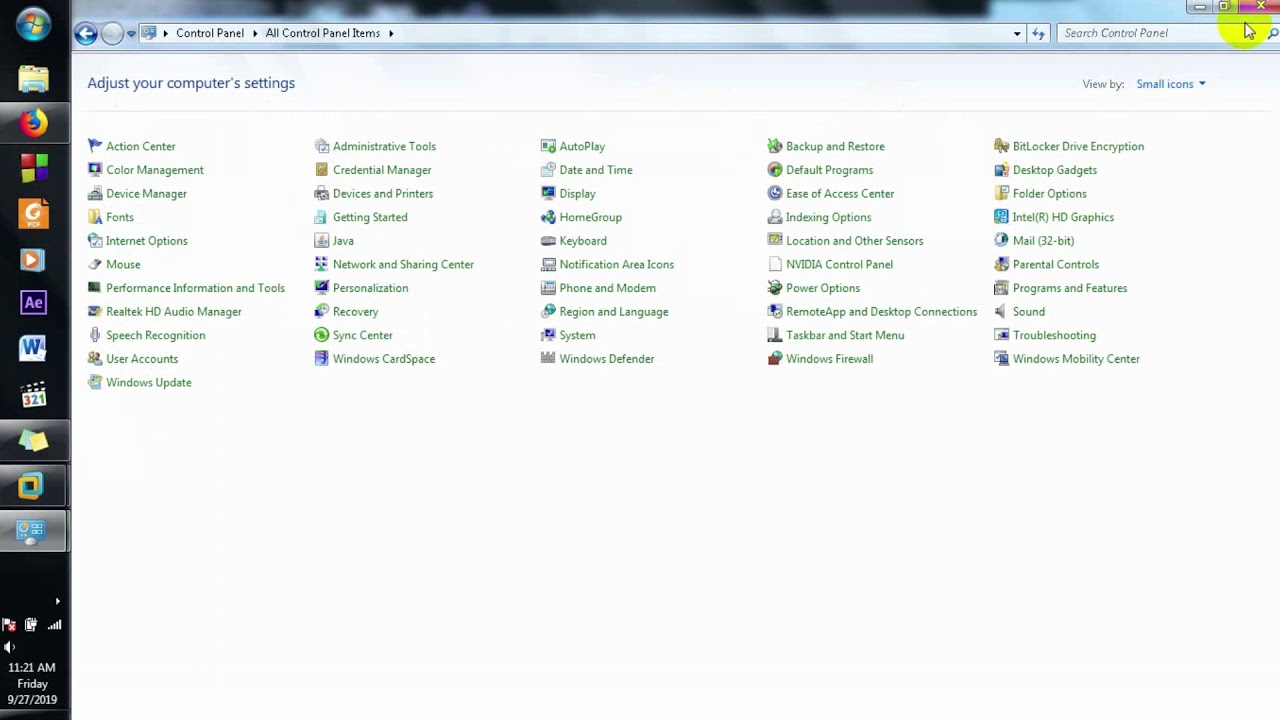1280x720 pixels.
Task: Open the Action Center flag icon
Action: [x=95, y=146]
